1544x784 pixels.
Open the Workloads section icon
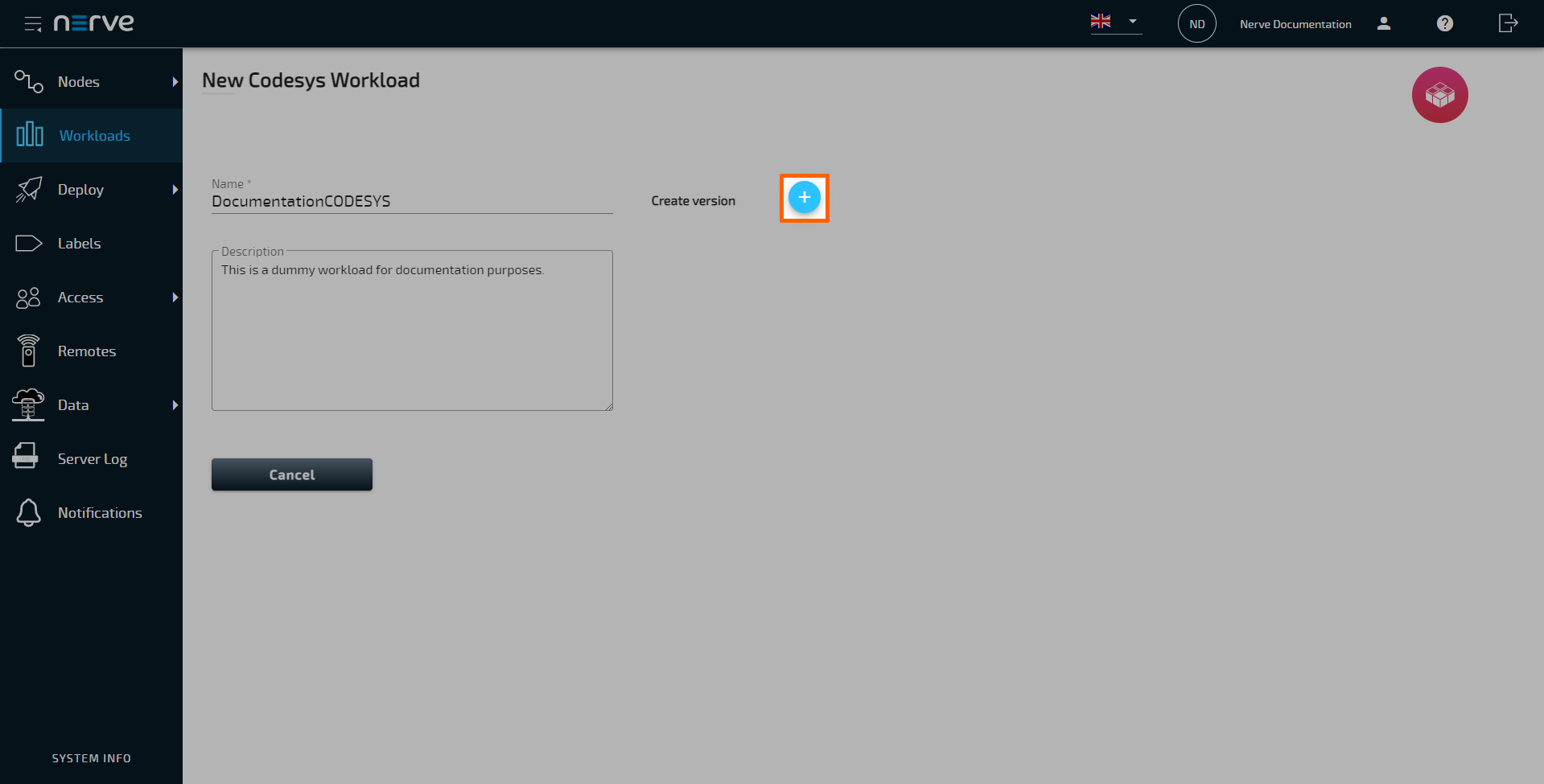pos(29,135)
